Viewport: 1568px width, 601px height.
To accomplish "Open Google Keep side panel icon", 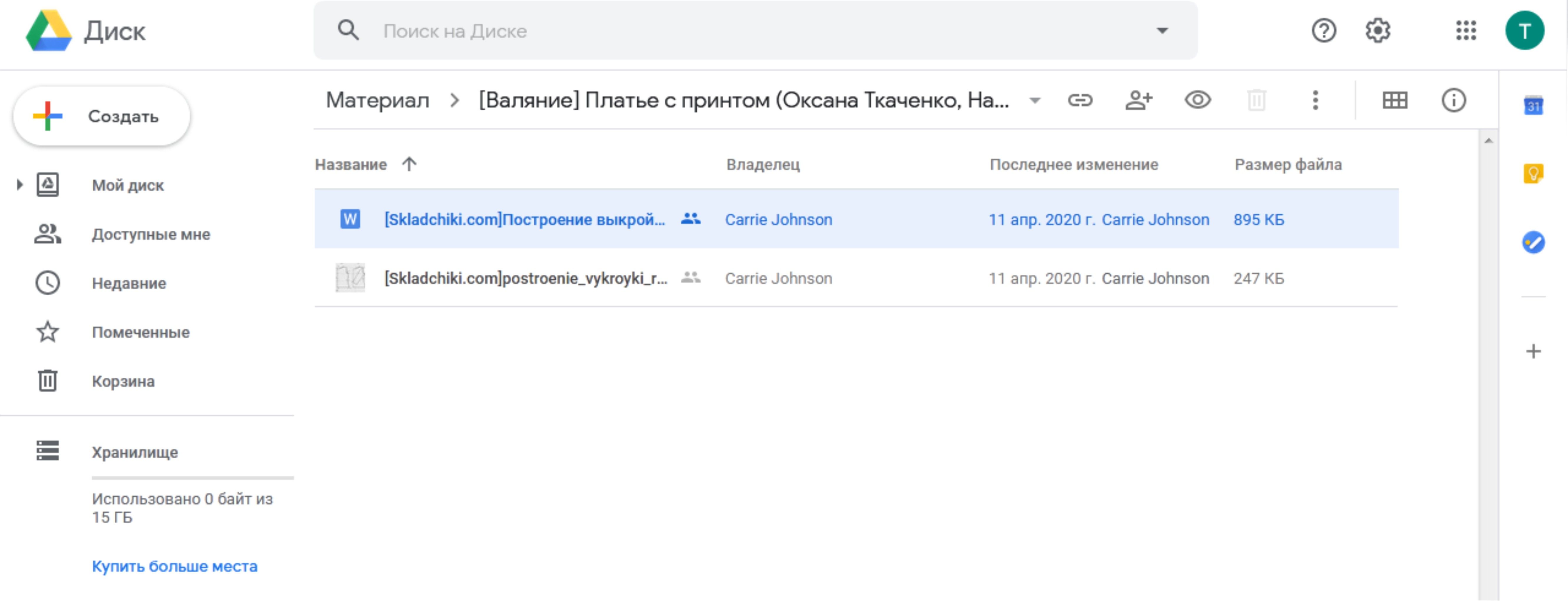I will point(1533,174).
